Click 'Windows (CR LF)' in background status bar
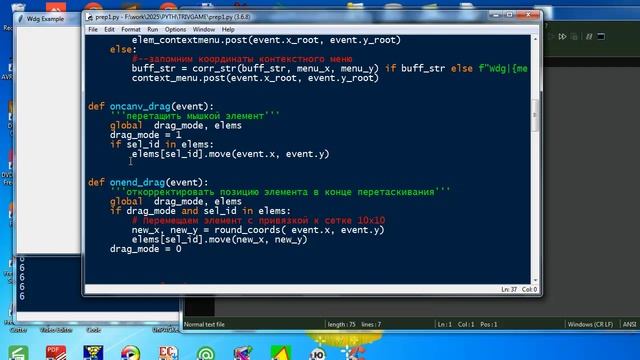Image resolution: width=640 pixels, height=360 pixels. 590,324
